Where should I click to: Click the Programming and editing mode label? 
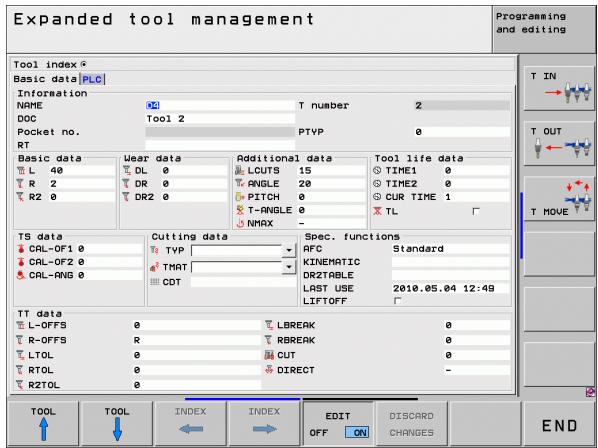click(x=530, y=23)
